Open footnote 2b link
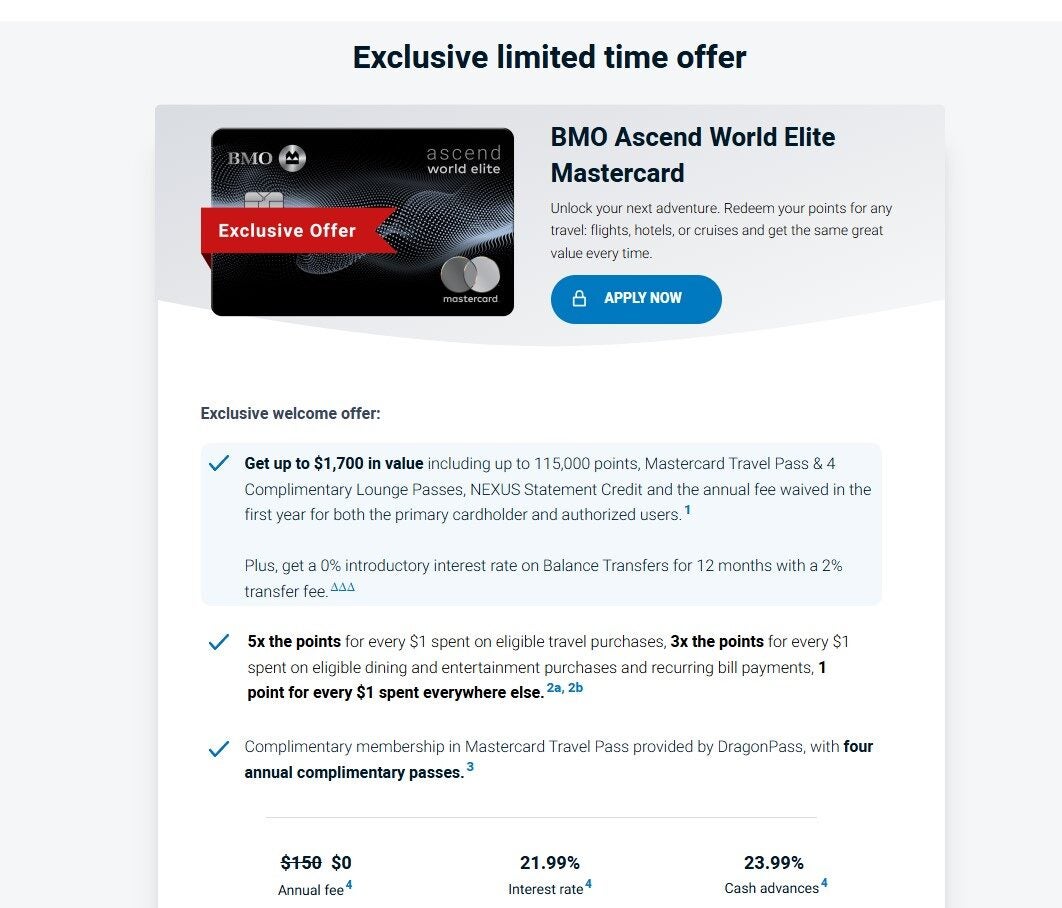1062x908 pixels. click(x=576, y=688)
